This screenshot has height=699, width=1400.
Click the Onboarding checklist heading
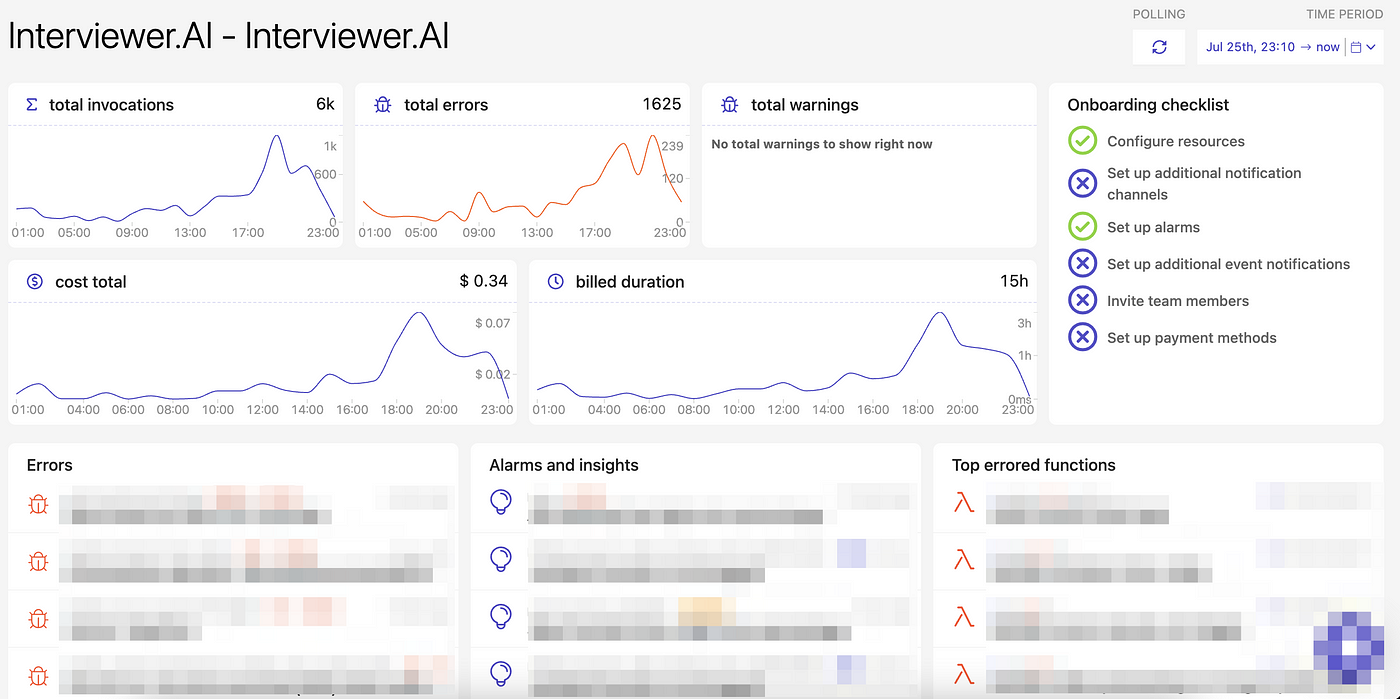pyautogui.click(x=1148, y=105)
